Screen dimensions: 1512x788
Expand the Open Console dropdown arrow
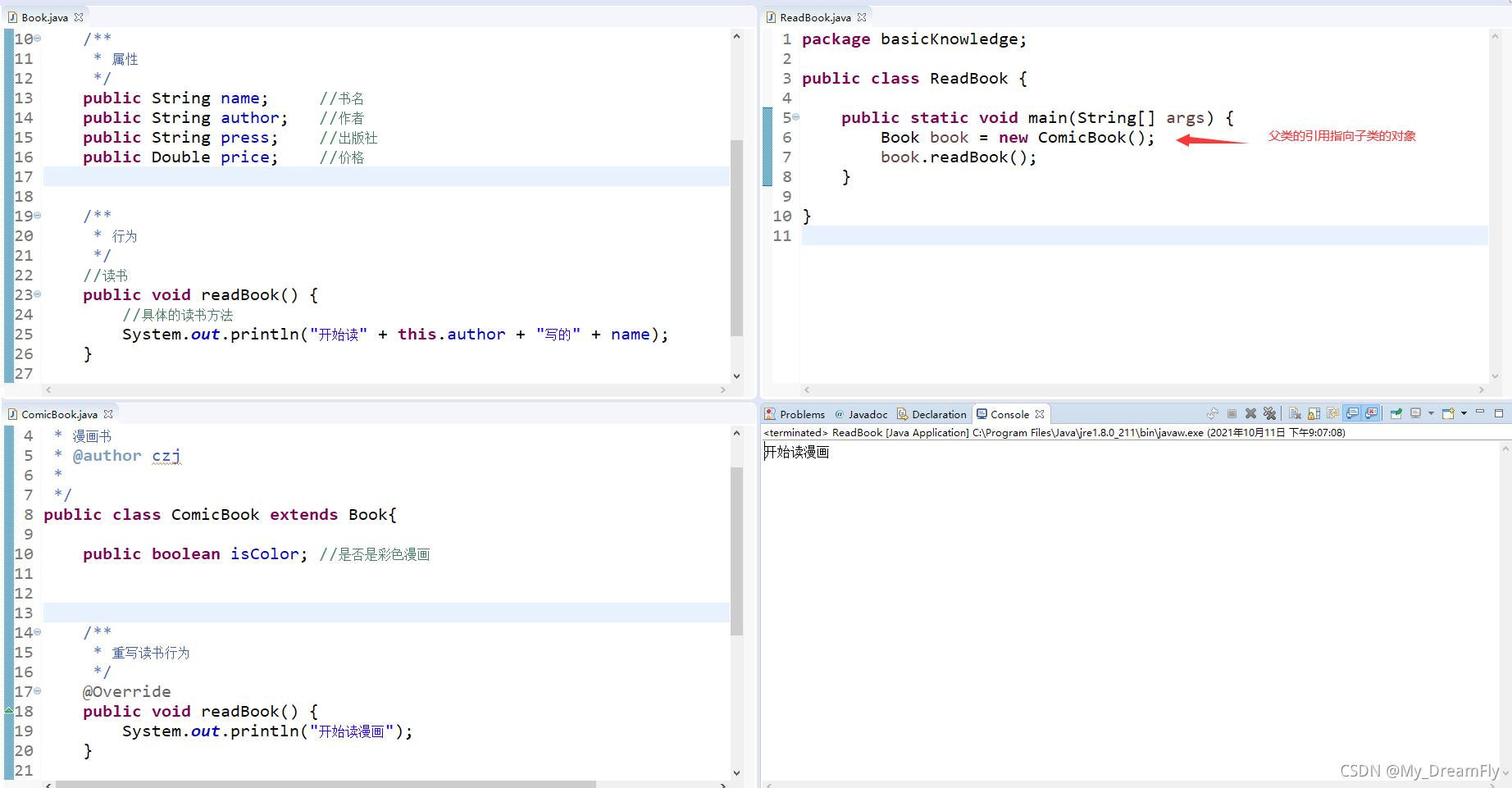click(1464, 413)
